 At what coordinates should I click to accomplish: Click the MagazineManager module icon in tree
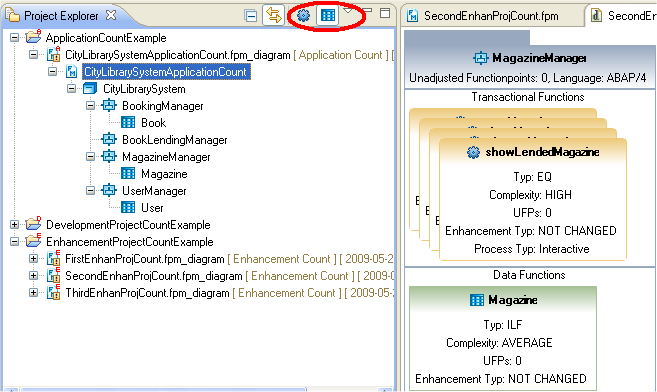click(x=109, y=157)
